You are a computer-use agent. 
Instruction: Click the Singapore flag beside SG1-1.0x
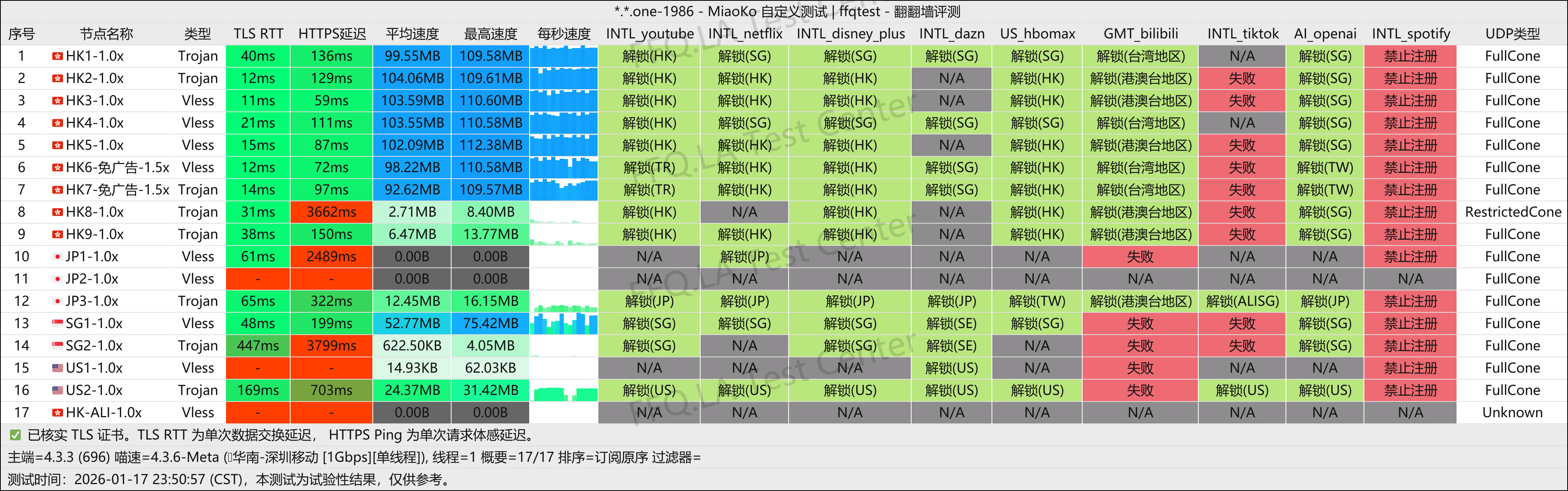click(x=57, y=323)
